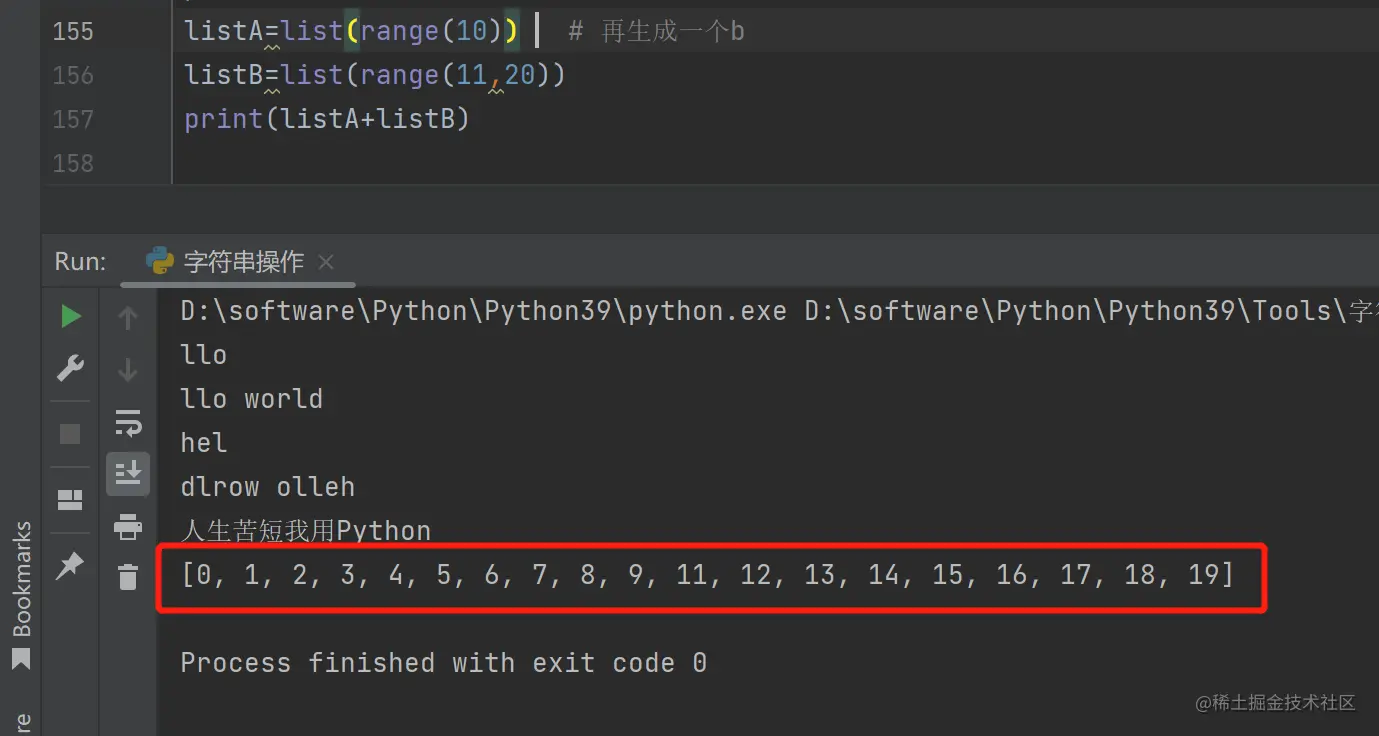Go down the stack trace arrow
The height and width of the screenshot is (736, 1379).
click(x=128, y=370)
